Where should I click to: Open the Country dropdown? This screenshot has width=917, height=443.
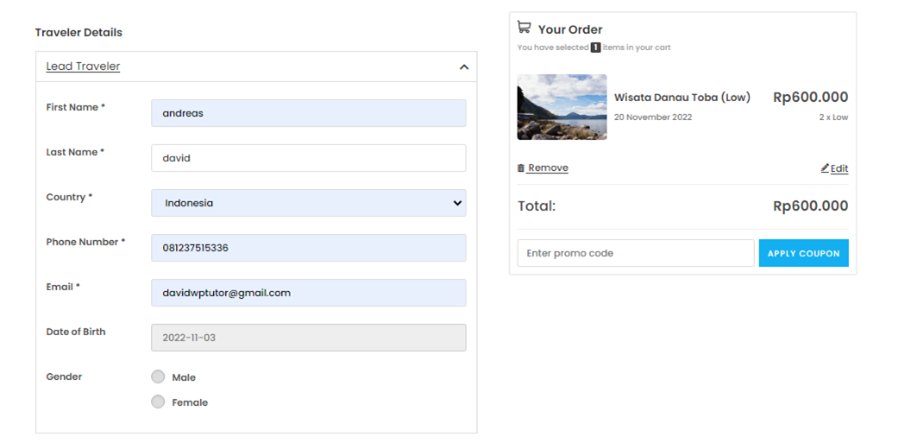[308, 203]
